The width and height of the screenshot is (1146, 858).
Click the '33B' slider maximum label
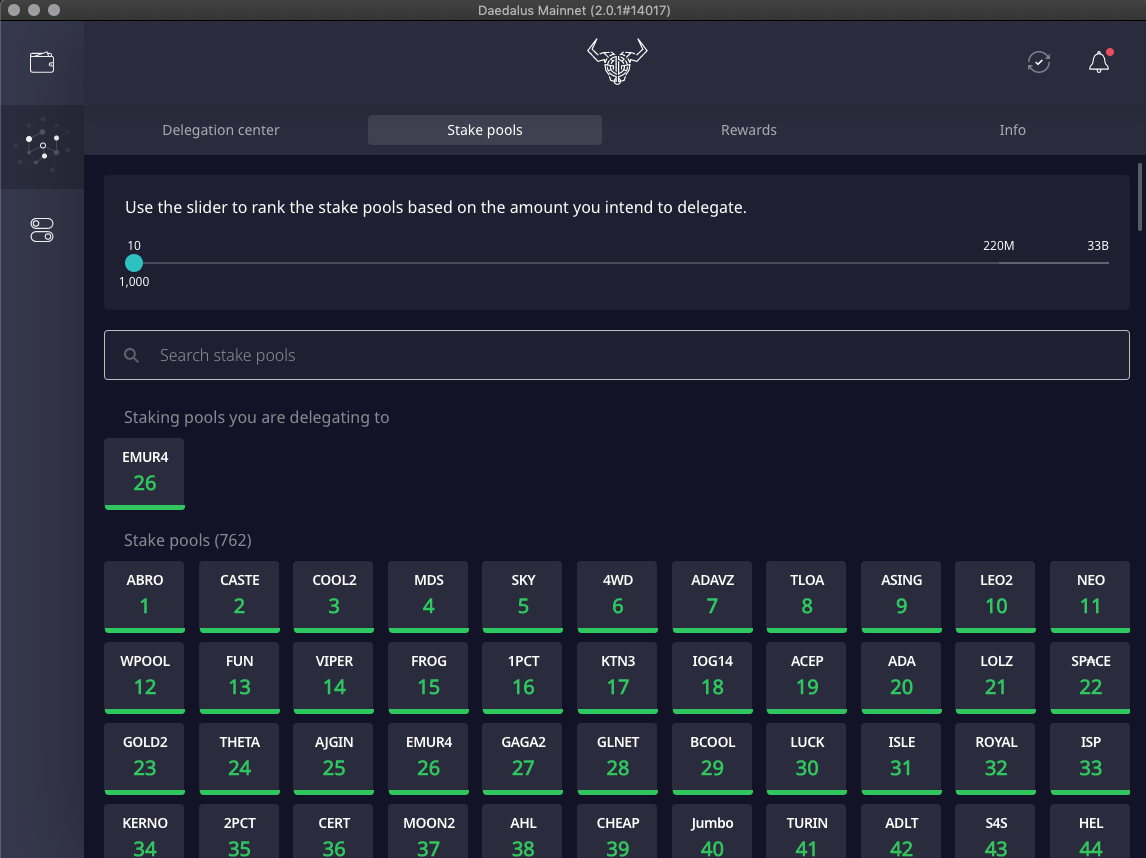(1098, 246)
